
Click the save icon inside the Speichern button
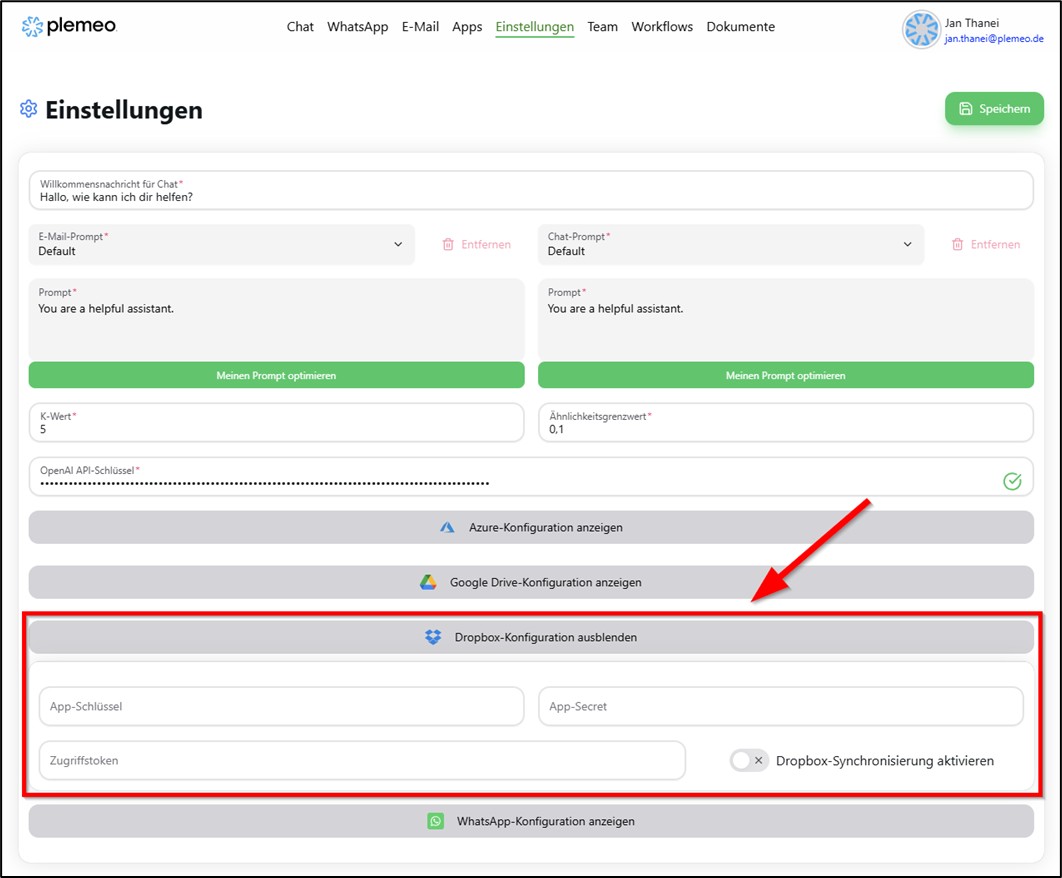tap(967, 108)
